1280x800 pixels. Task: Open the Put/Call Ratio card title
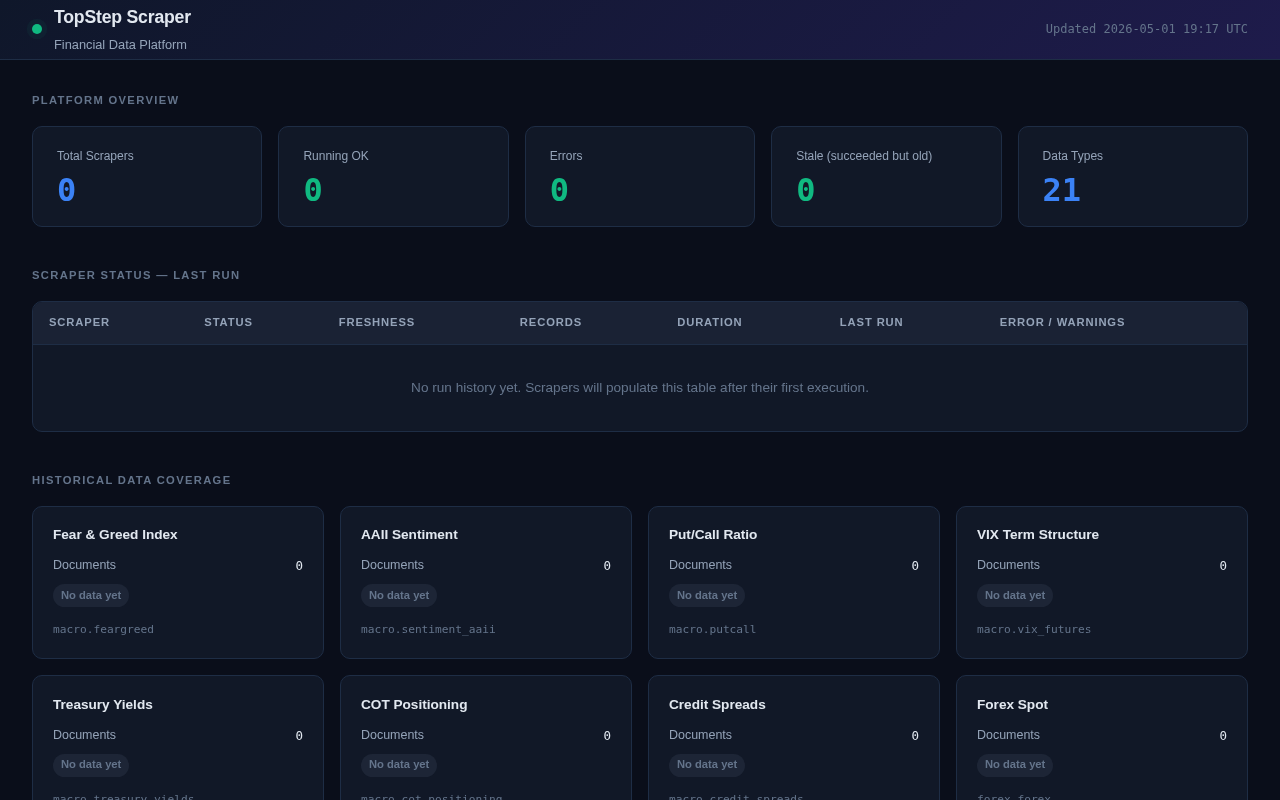(713, 535)
